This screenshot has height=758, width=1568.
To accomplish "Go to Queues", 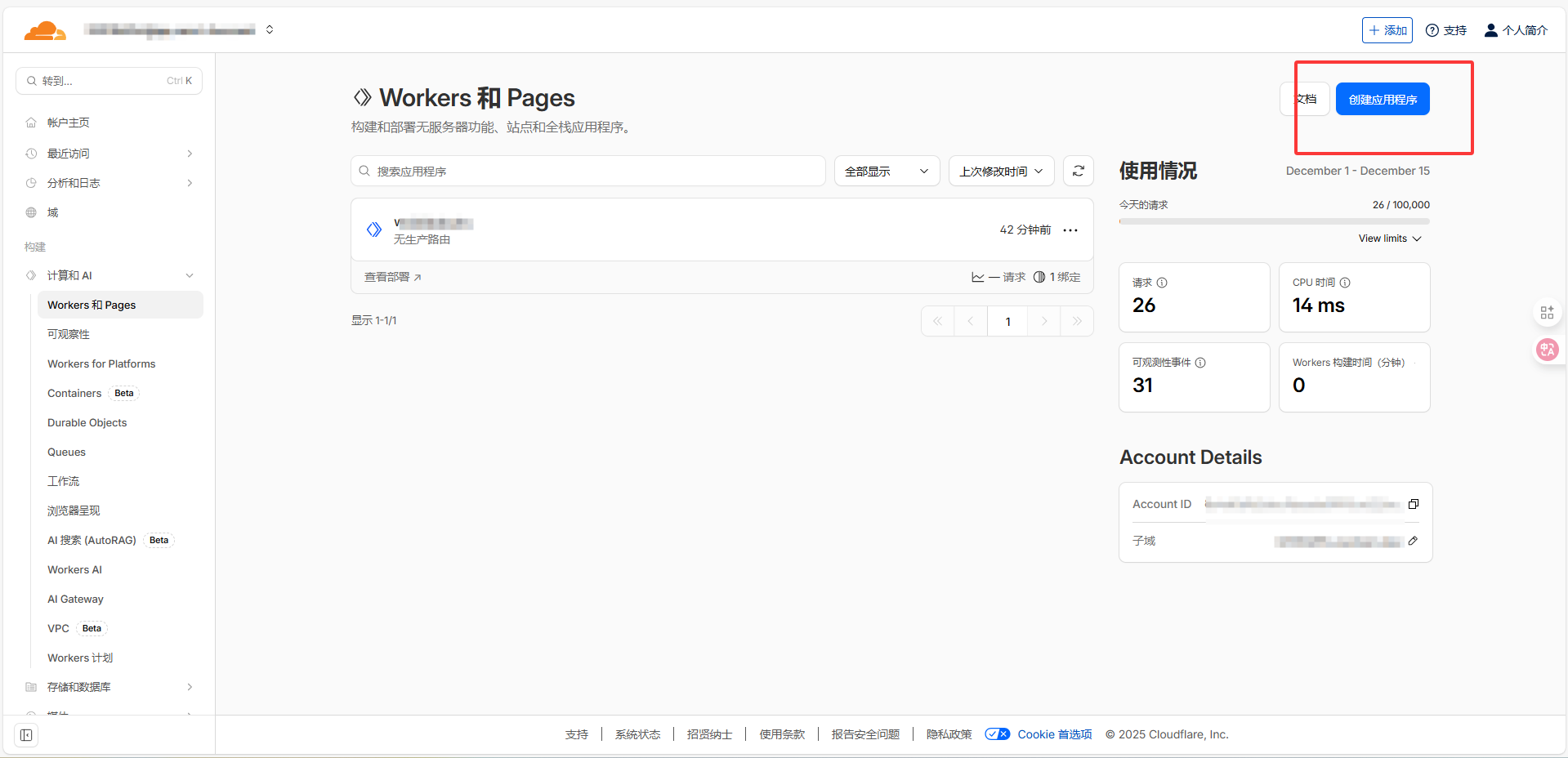I will point(66,452).
